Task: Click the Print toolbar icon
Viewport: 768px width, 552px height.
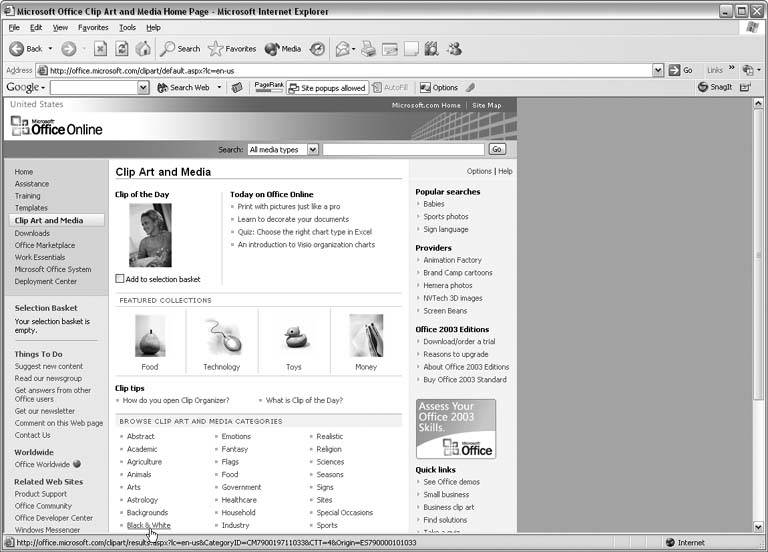Action: tap(368, 48)
